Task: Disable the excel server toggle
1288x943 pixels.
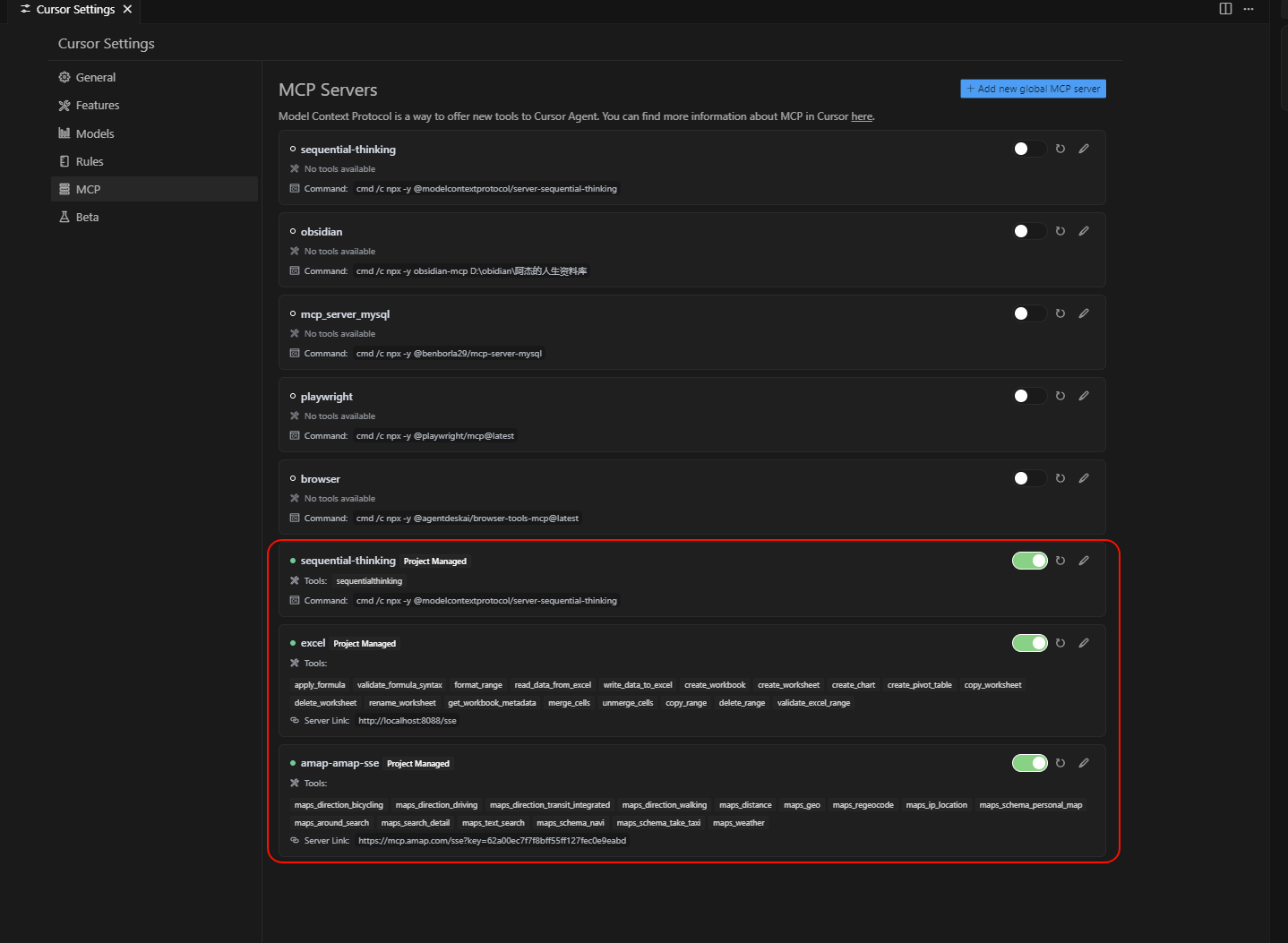Action: 1029,643
